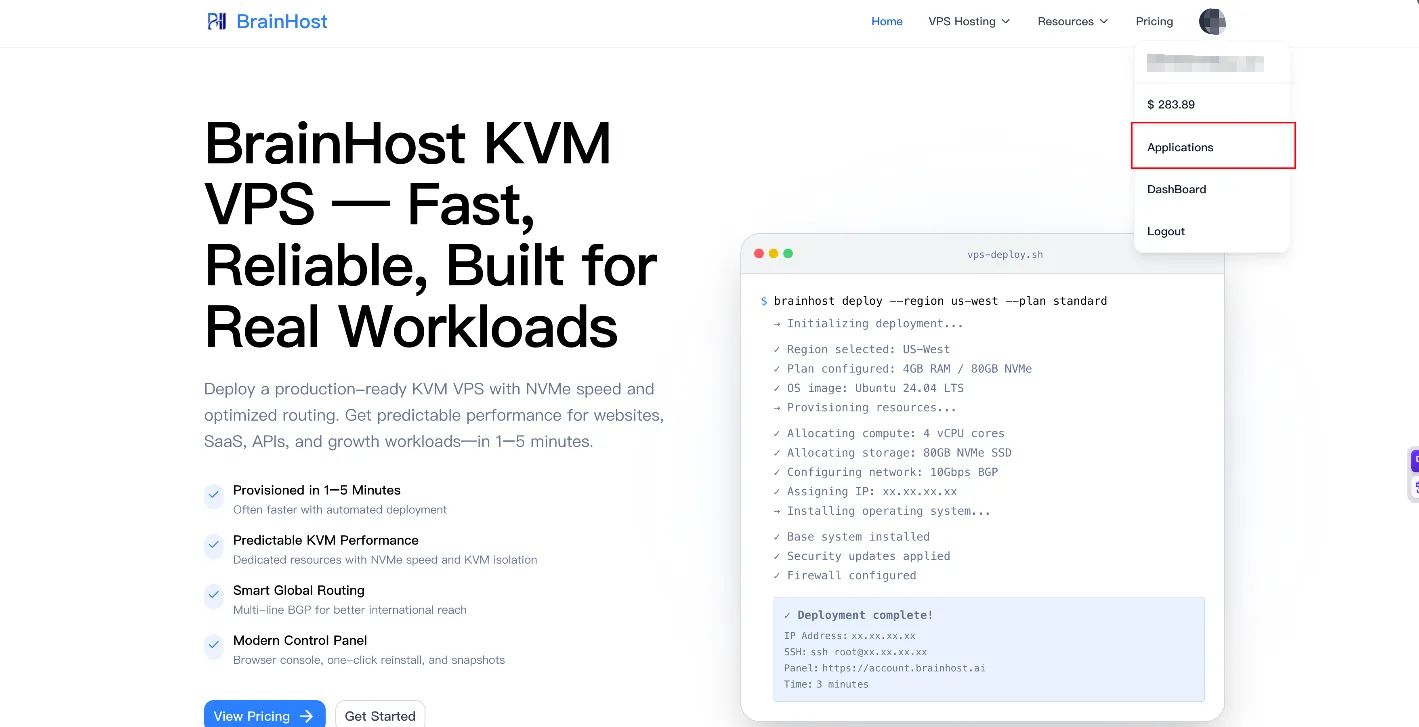Click the blue checkmark beside Provisioned in 1-5 Minutes

coord(213,495)
